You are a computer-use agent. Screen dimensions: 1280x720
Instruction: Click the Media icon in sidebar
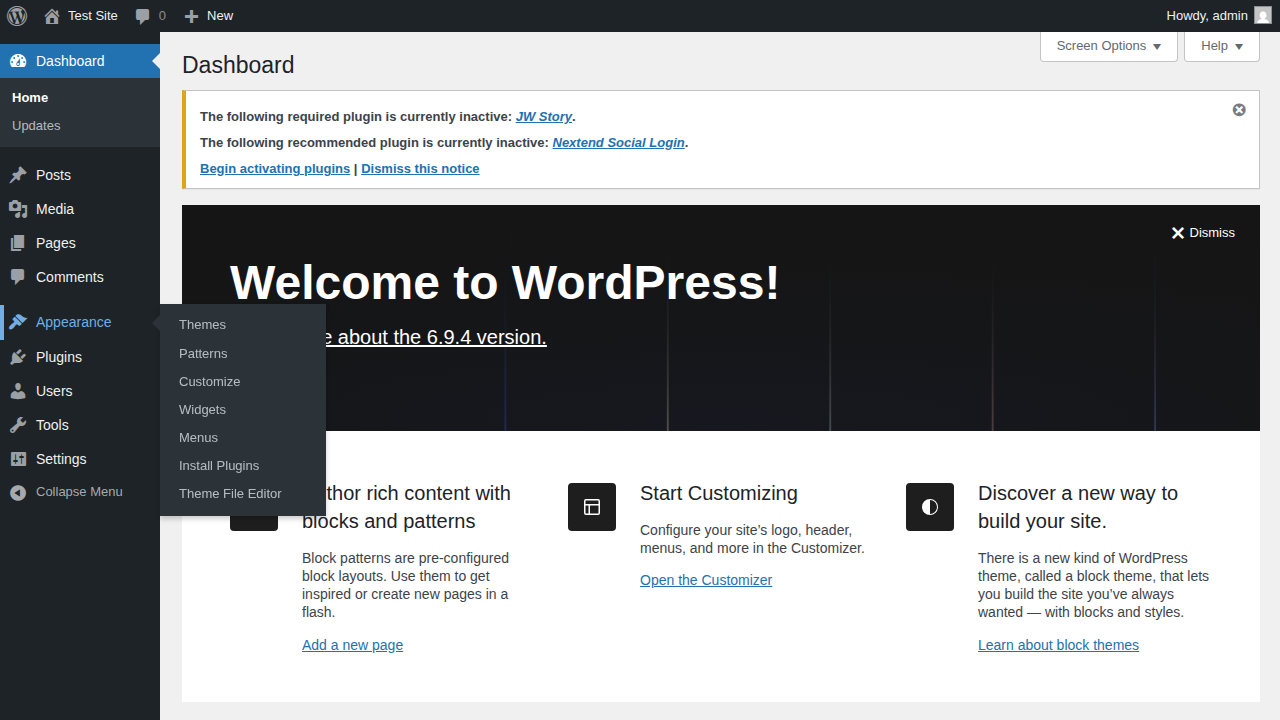tap(18, 209)
